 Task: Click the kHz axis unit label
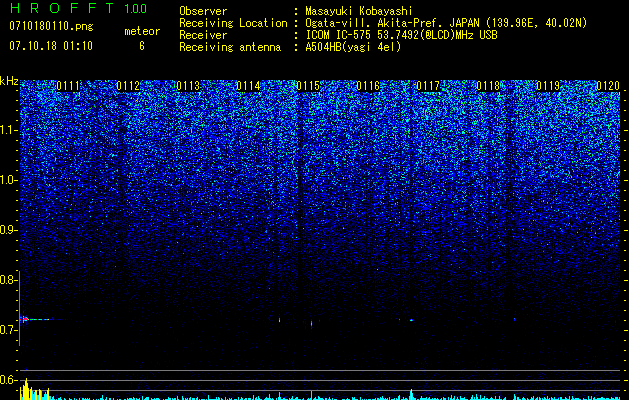(9, 82)
